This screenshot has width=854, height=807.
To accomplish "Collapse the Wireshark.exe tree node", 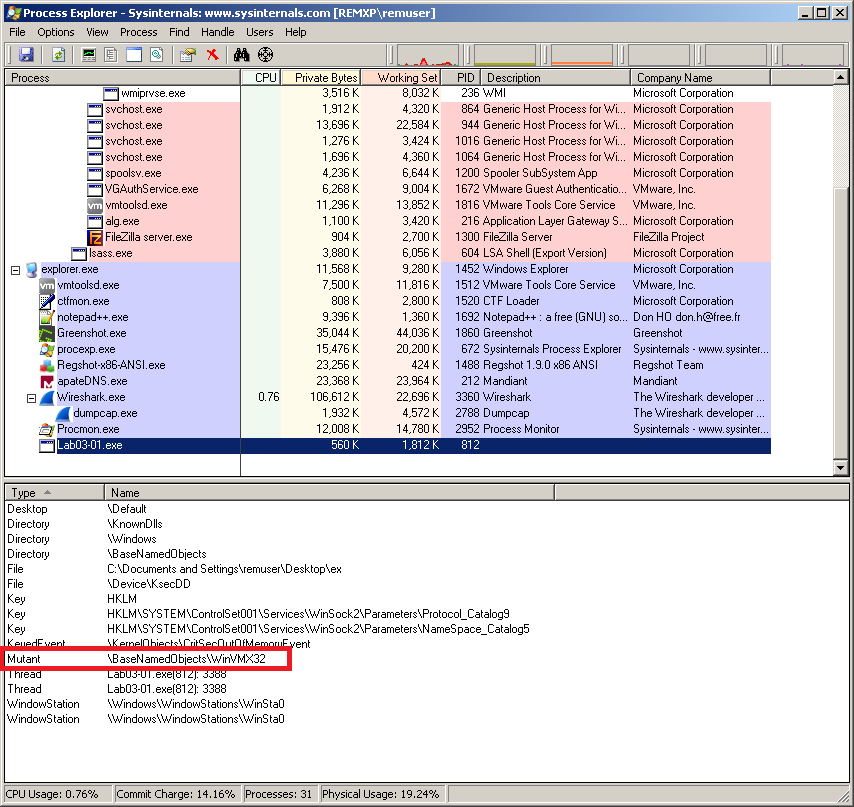I will 32,399.
